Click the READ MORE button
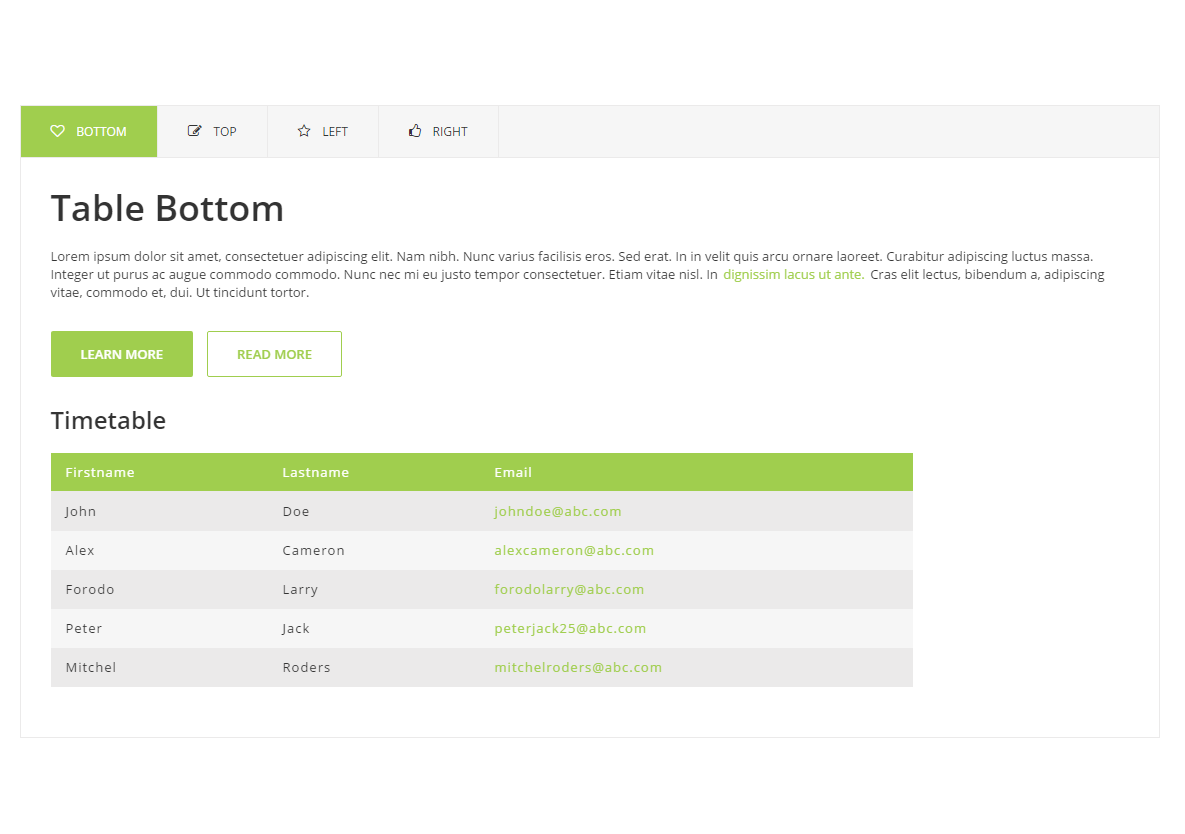This screenshot has width=1185, height=834. pyautogui.click(x=274, y=354)
